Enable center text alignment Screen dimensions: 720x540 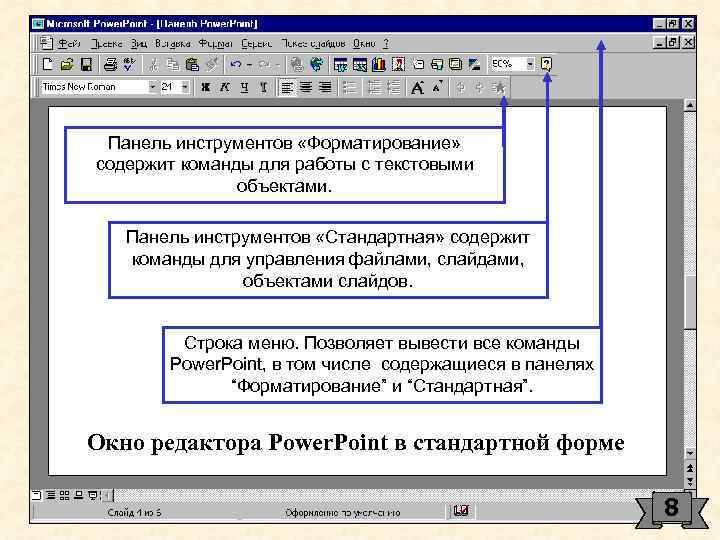coord(306,87)
